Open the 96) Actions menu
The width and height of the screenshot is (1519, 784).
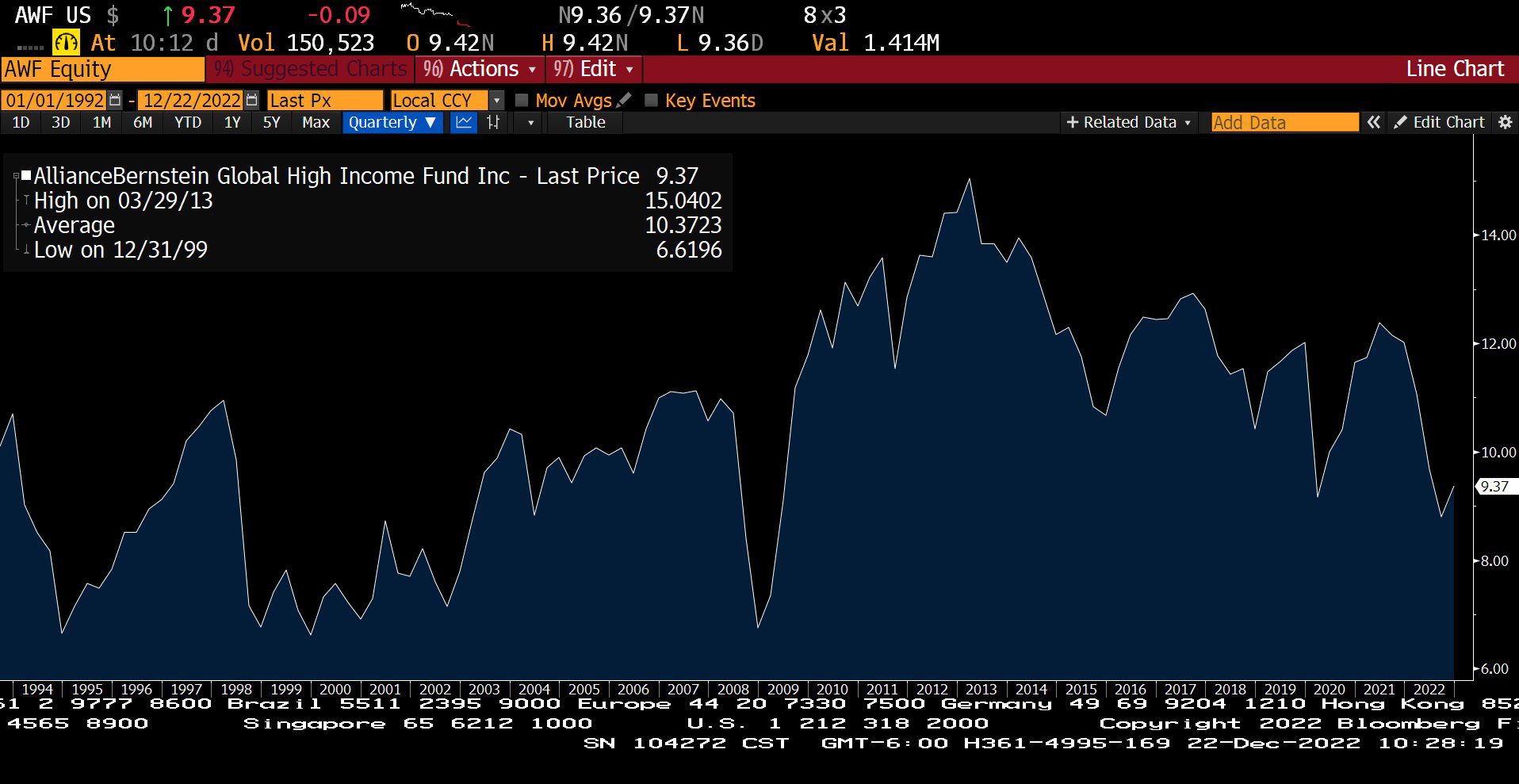coord(480,69)
